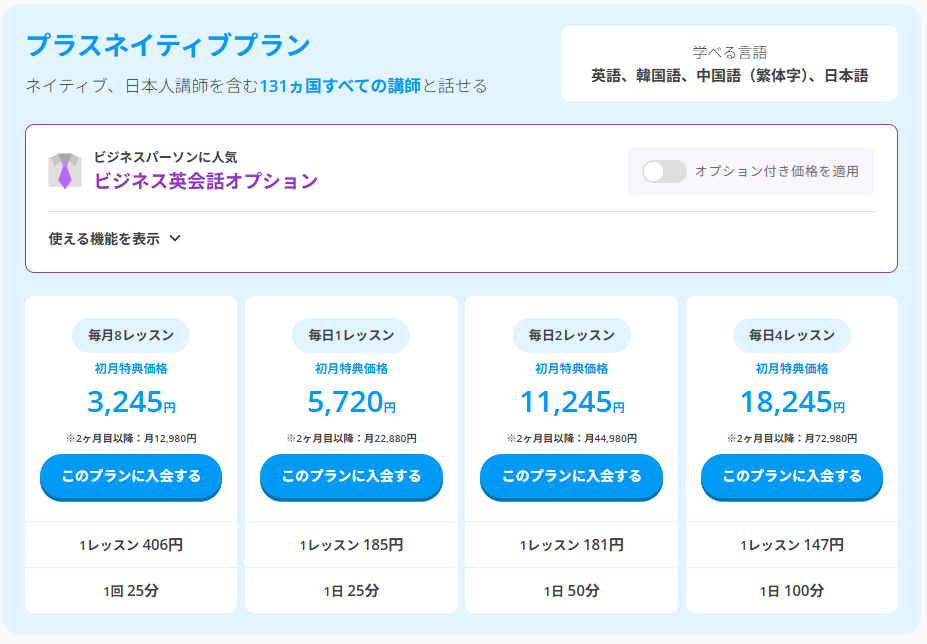This screenshot has width=927, height=644.
Task: Click the ビジネス英会話オプション purple title
Action: (206, 181)
